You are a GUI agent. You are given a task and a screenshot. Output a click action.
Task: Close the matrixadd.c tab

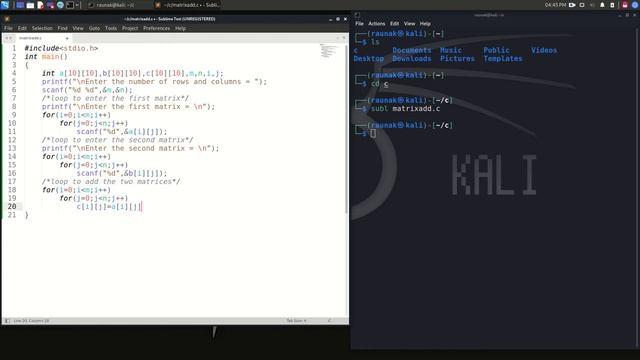coord(67,38)
